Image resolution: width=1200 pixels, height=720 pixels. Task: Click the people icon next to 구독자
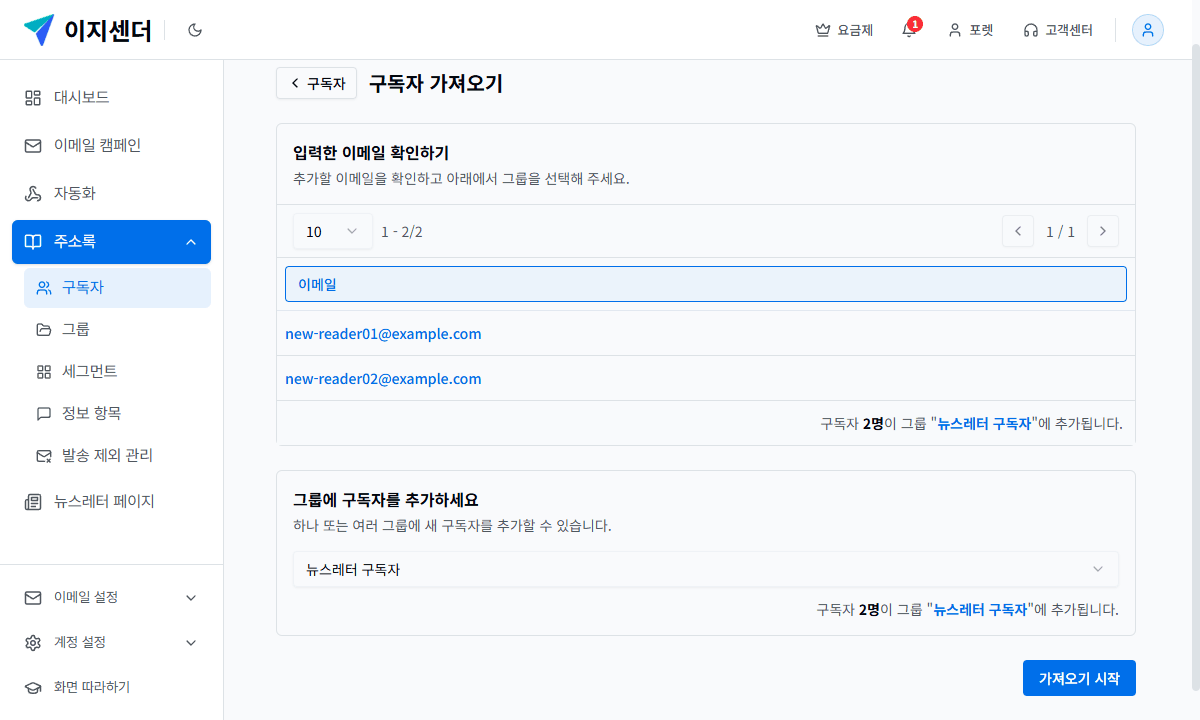point(44,288)
